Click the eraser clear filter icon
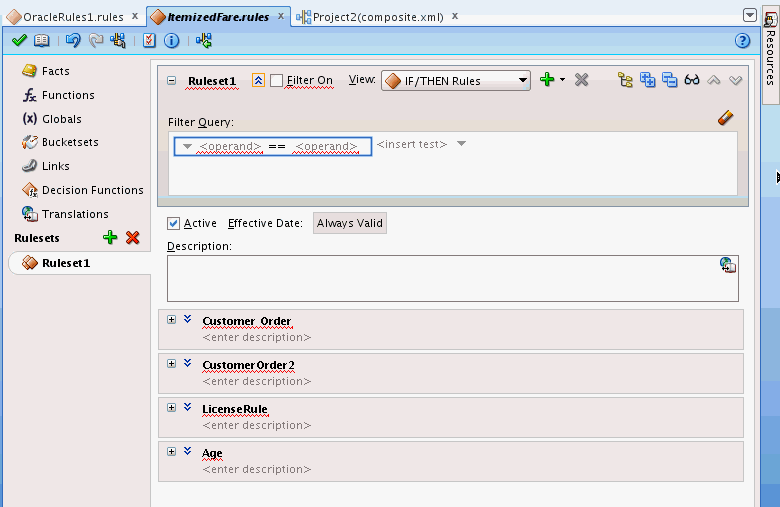This screenshot has width=780, height=507. click(x=726, y=118)
